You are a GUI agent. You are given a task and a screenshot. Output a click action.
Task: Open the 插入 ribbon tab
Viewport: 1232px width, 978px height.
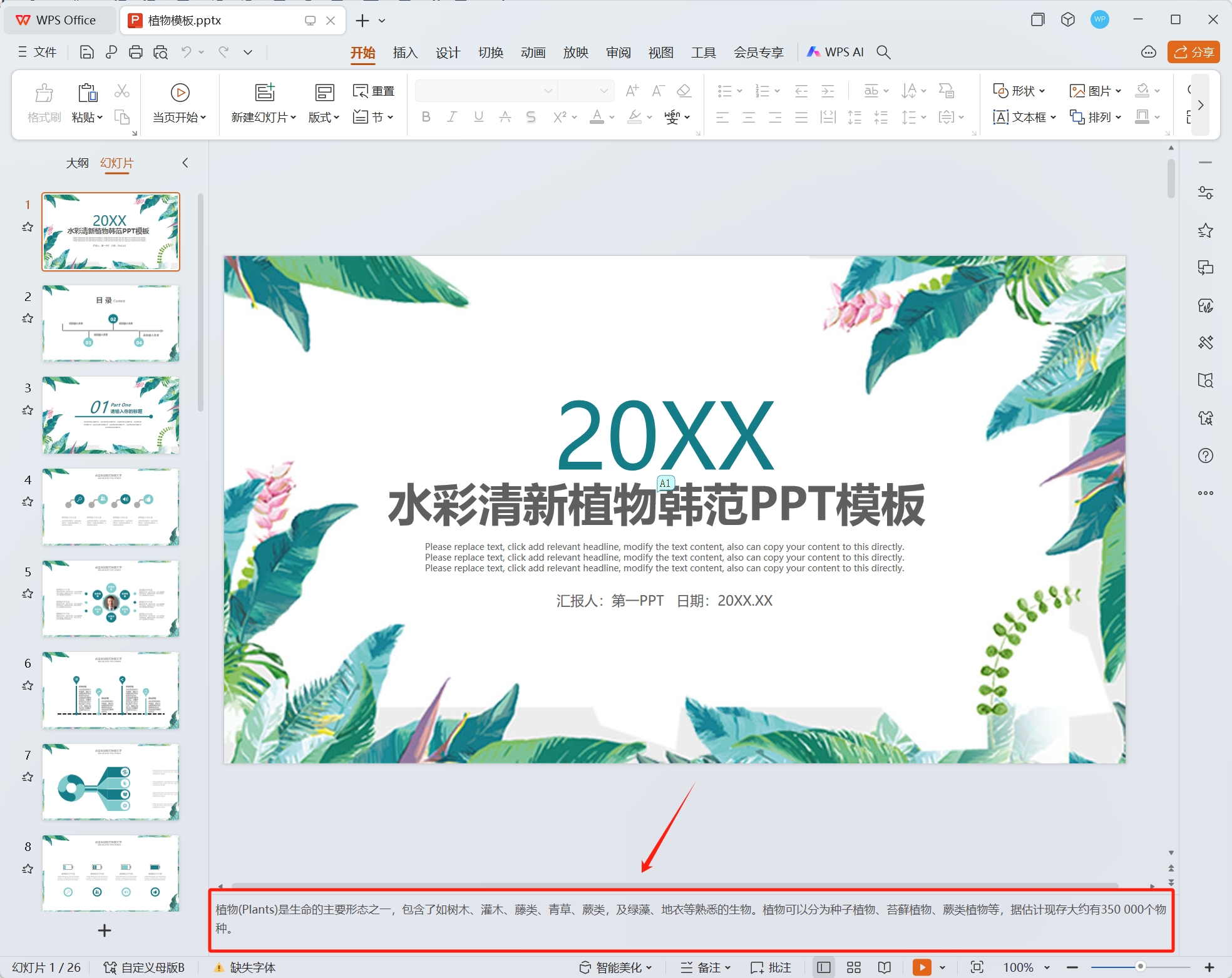click(x=405, y=53)
